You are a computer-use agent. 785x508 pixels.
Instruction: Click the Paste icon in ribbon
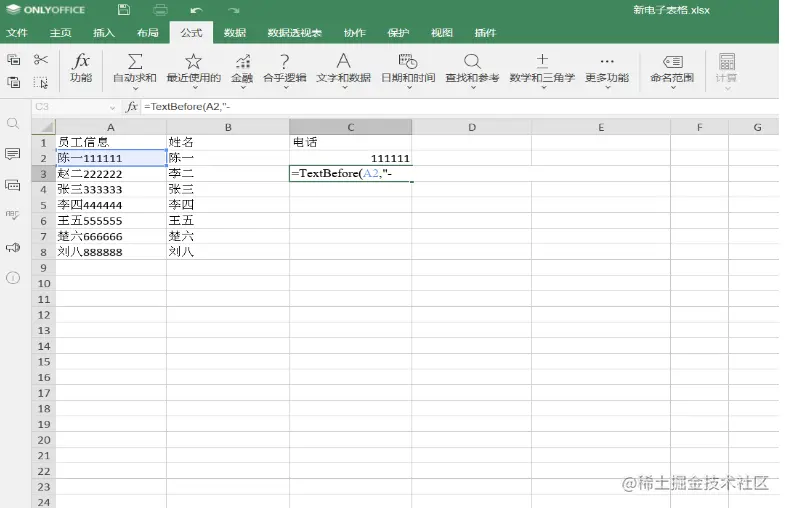[14, 82]
